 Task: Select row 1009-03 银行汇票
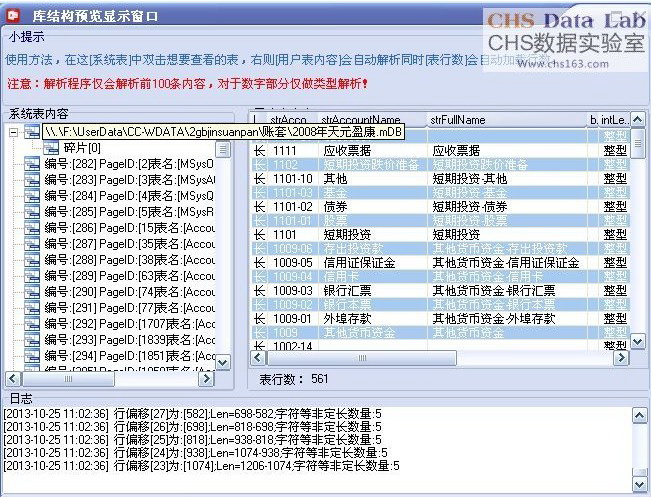tap(441, 291)
